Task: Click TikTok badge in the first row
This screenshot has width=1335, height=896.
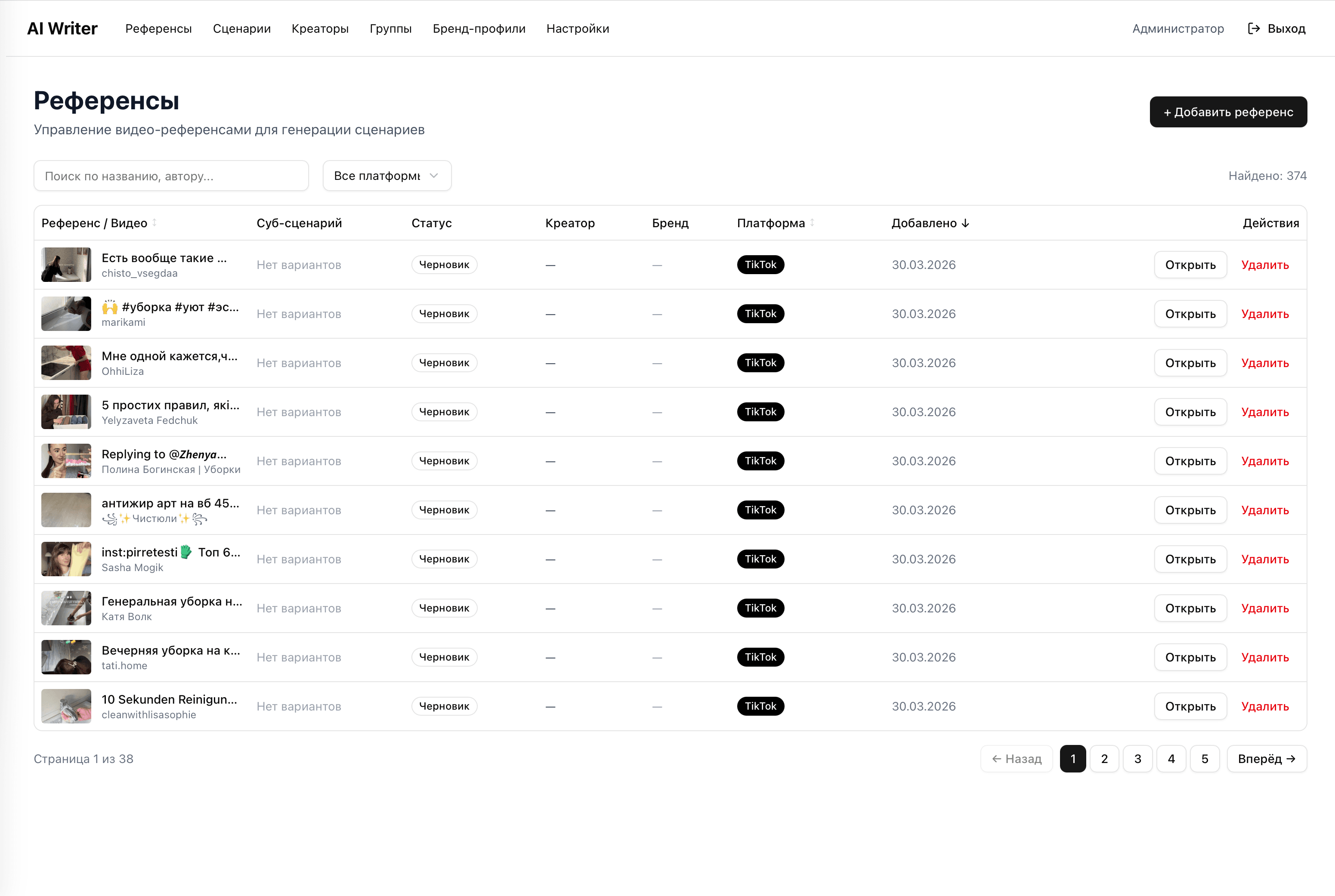Action: point(760,265)
